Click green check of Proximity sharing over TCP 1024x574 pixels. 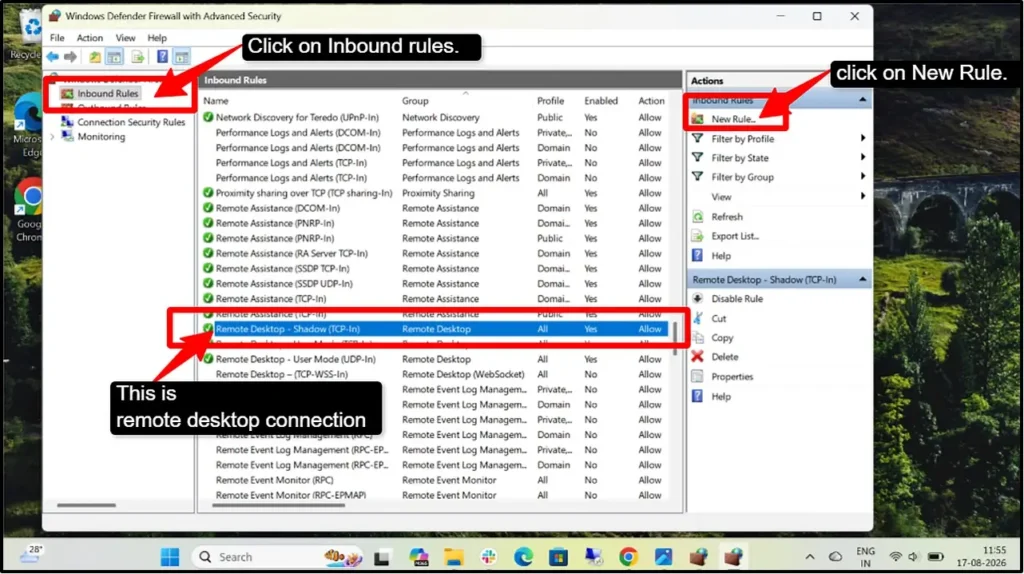coord(208,193)
